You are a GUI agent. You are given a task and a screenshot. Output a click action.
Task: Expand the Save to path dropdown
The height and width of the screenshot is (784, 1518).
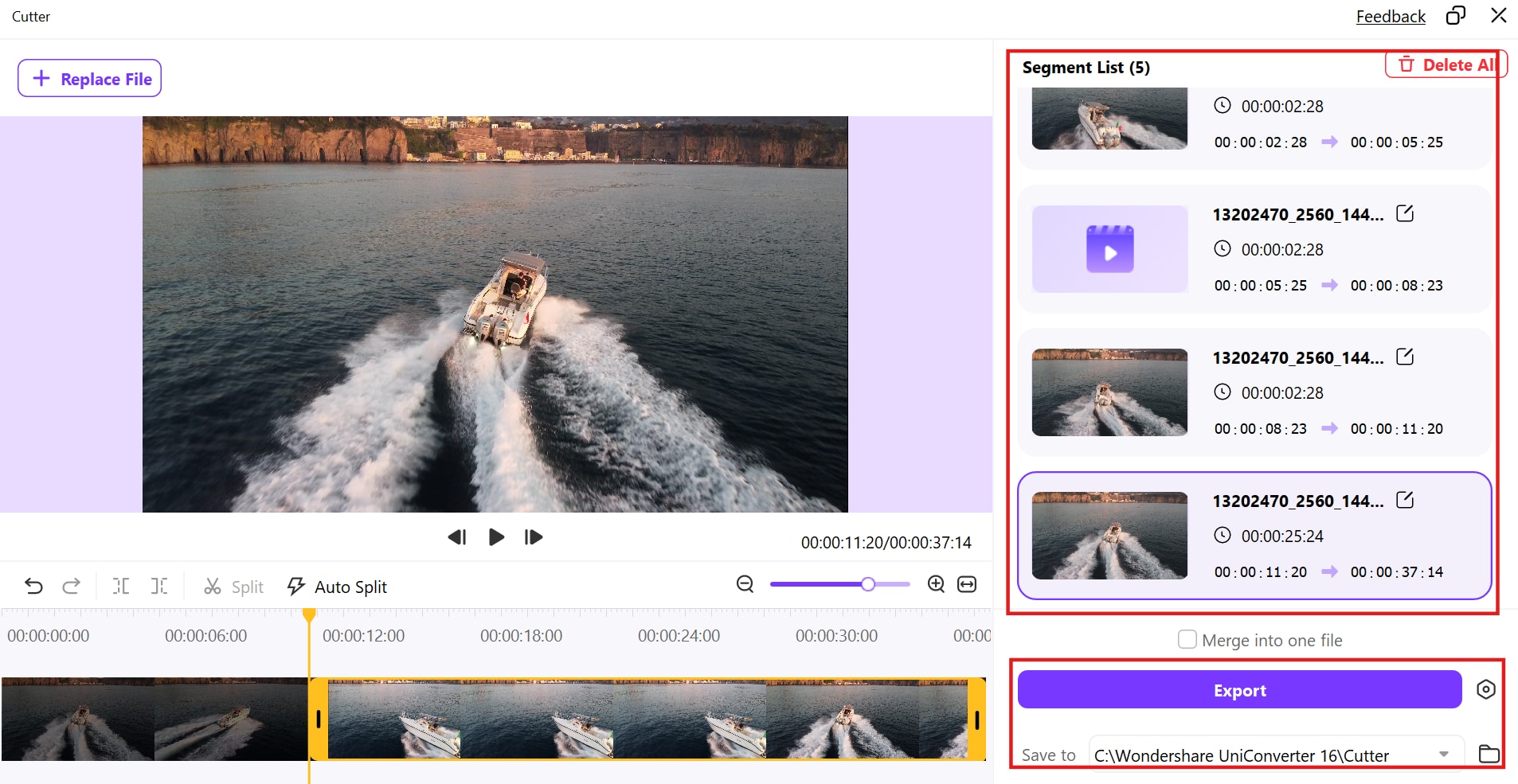pos(1443,755)
